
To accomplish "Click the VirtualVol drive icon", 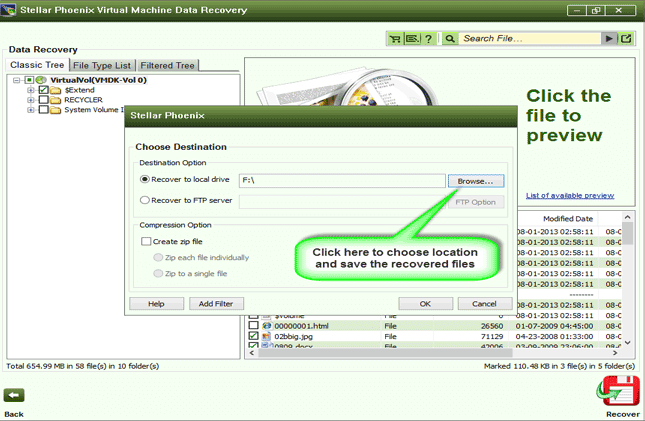I will tap(41, 80).
